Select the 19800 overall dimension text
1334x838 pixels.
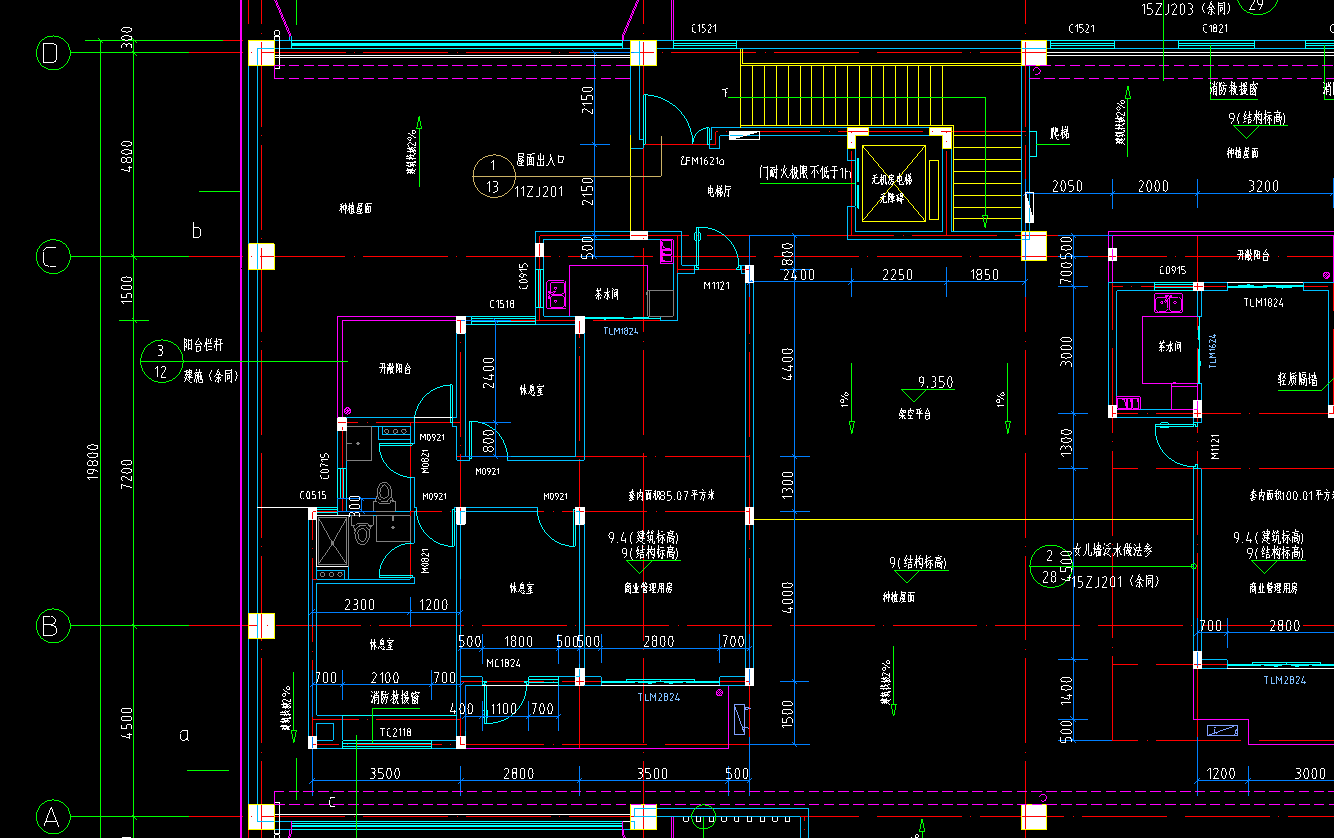94,461
